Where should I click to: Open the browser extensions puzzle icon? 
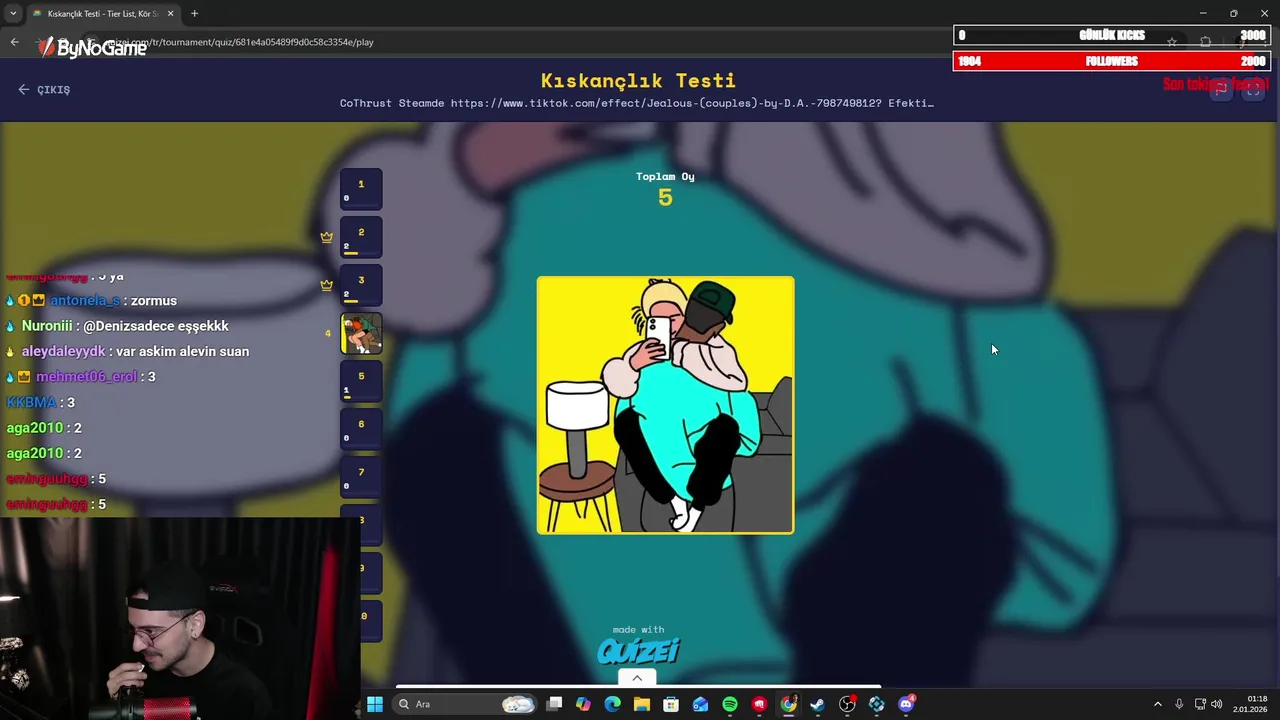coord(1205,42)
